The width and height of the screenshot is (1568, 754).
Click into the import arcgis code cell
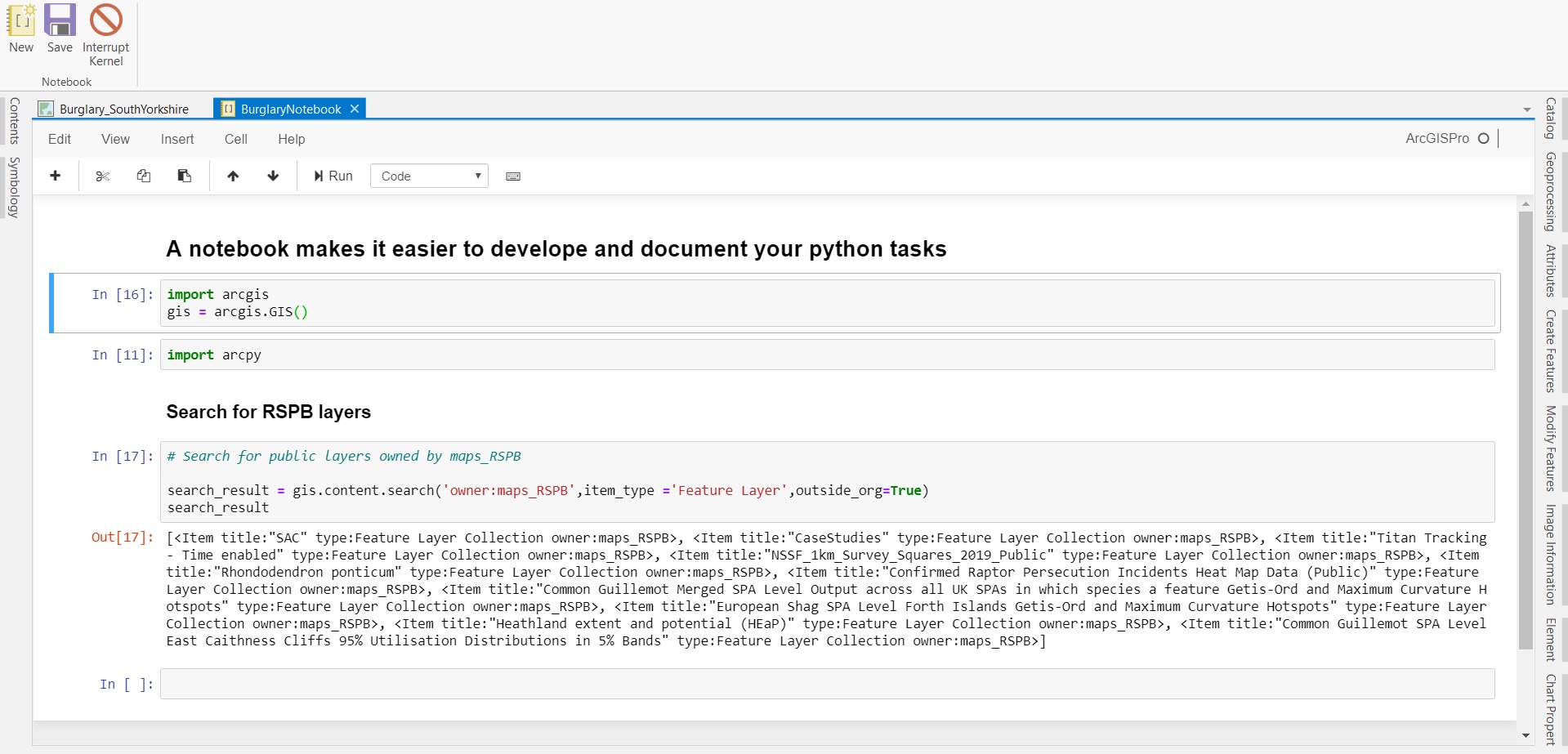(828, 303)
